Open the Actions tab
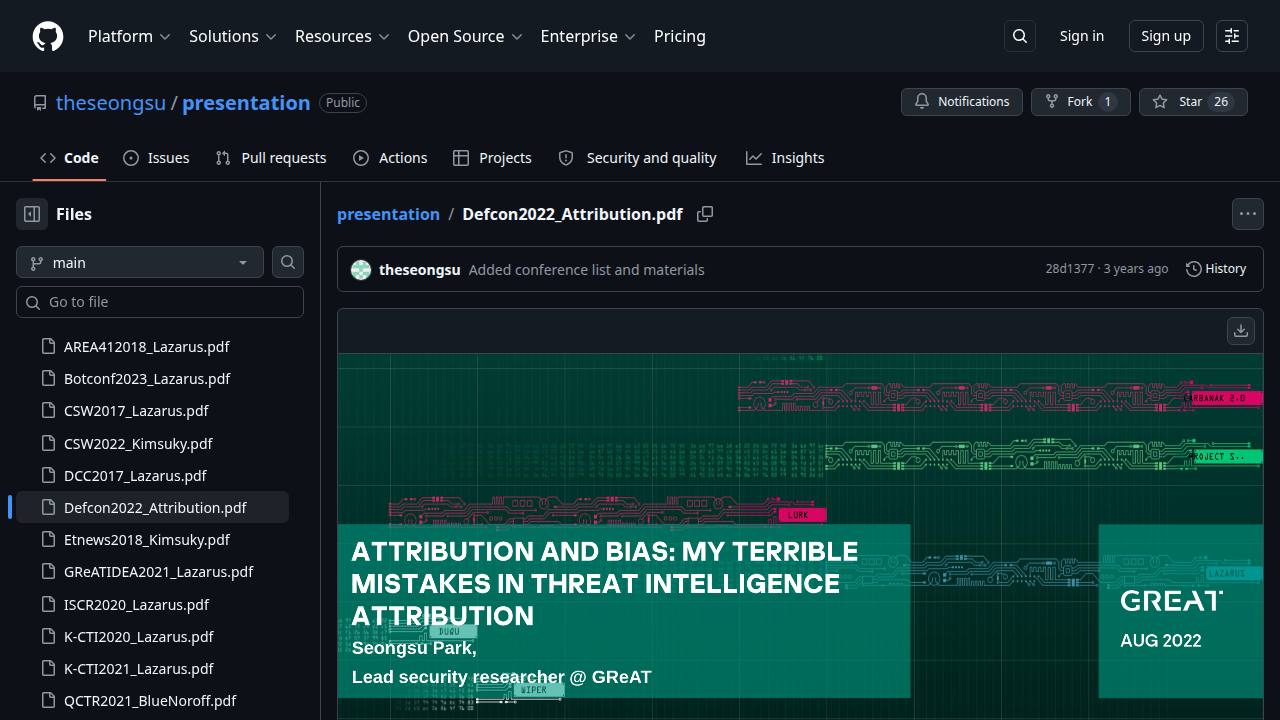The height and width of the screenshot is (720, 1280). [x=390, y=158]
